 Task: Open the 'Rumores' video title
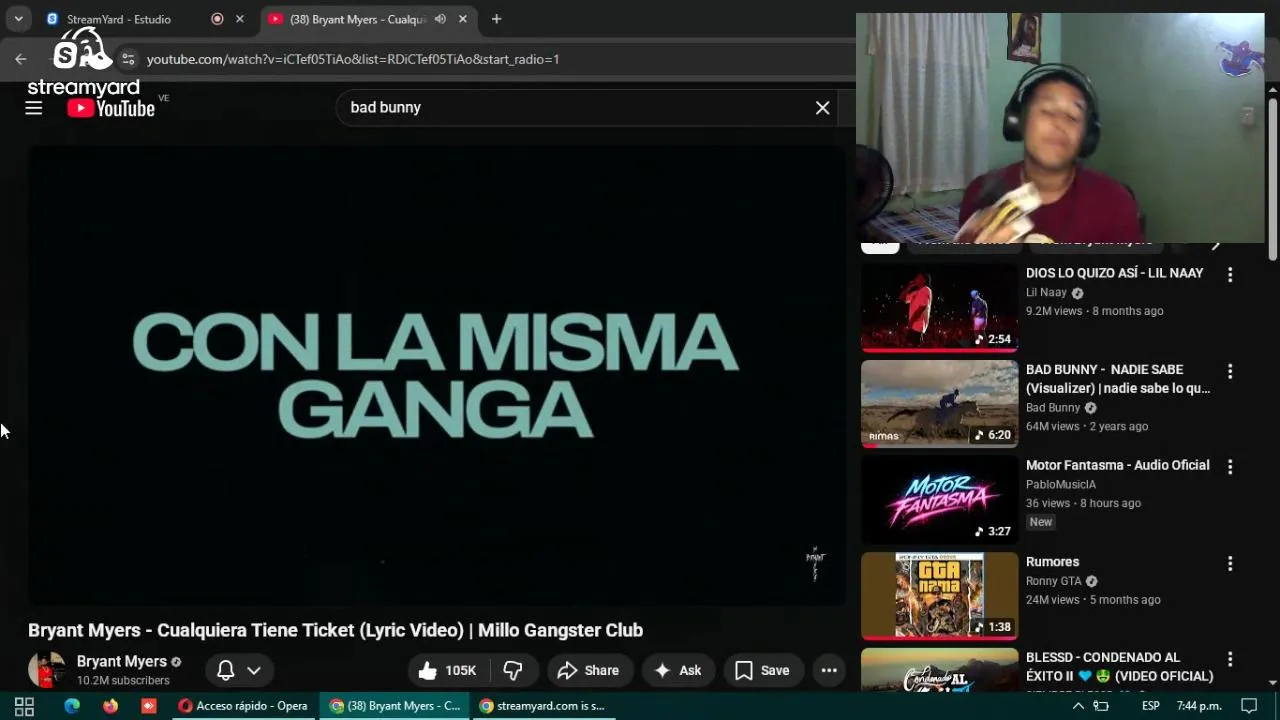1052,562
